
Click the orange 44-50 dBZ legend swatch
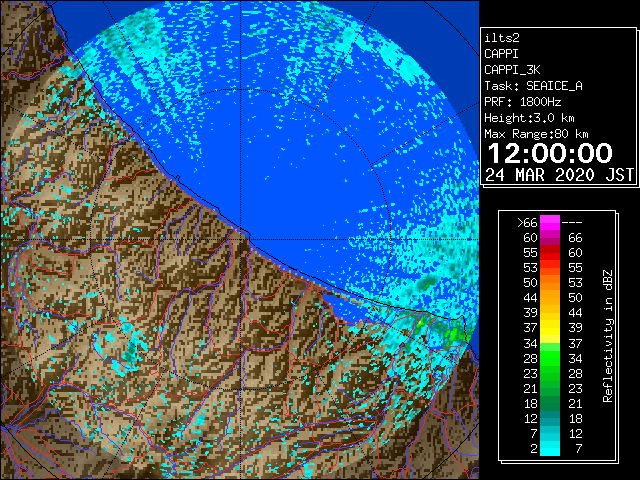tap(550, 298)
